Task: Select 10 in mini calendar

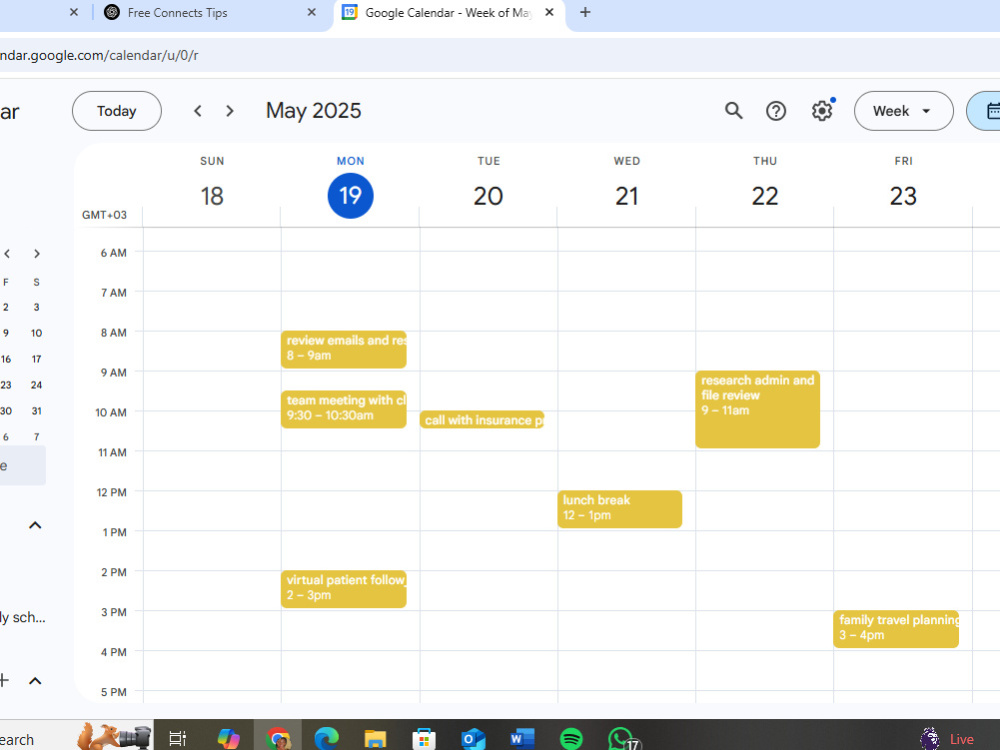Action: (x=36, y=333)
